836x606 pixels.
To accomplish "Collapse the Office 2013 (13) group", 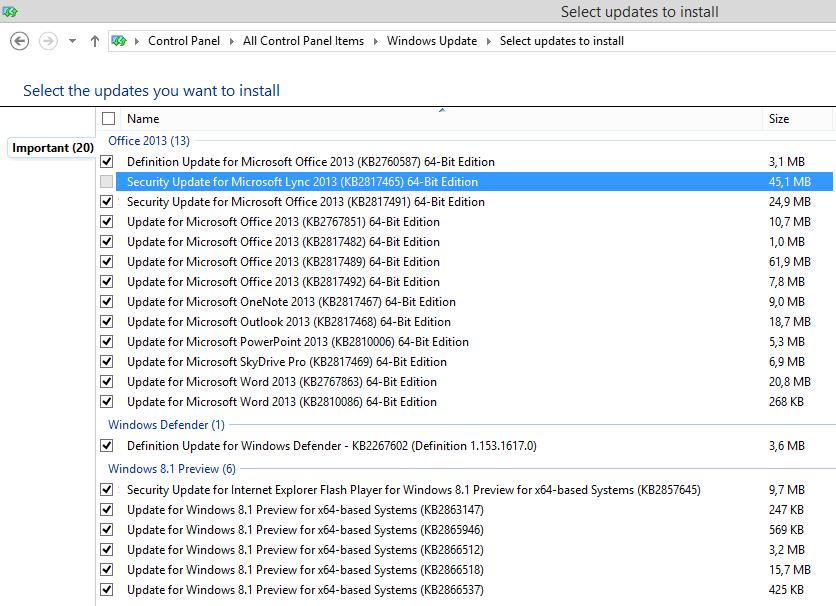I will tap(149, 141).
